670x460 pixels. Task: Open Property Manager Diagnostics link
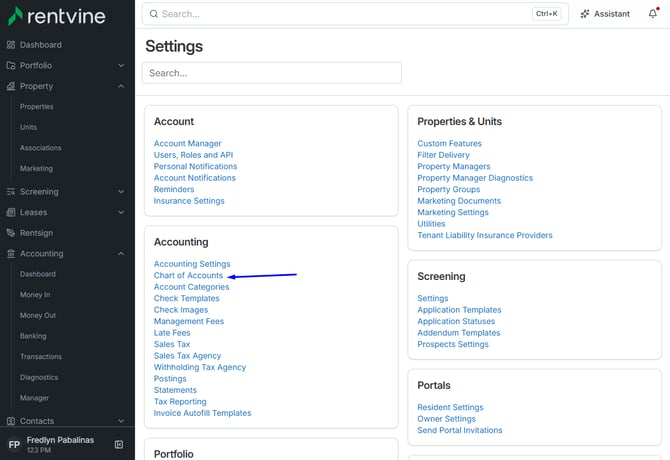[475, 178]
